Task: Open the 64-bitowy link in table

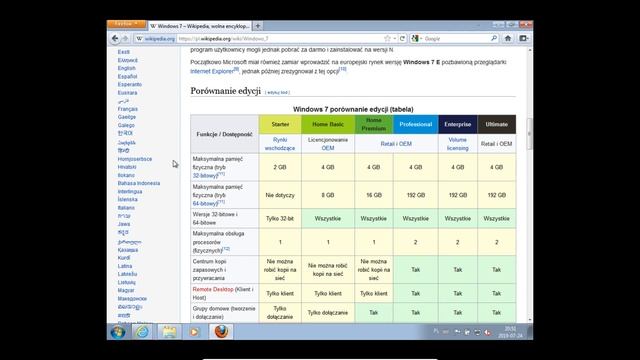Action: click(x=206, y=203)
